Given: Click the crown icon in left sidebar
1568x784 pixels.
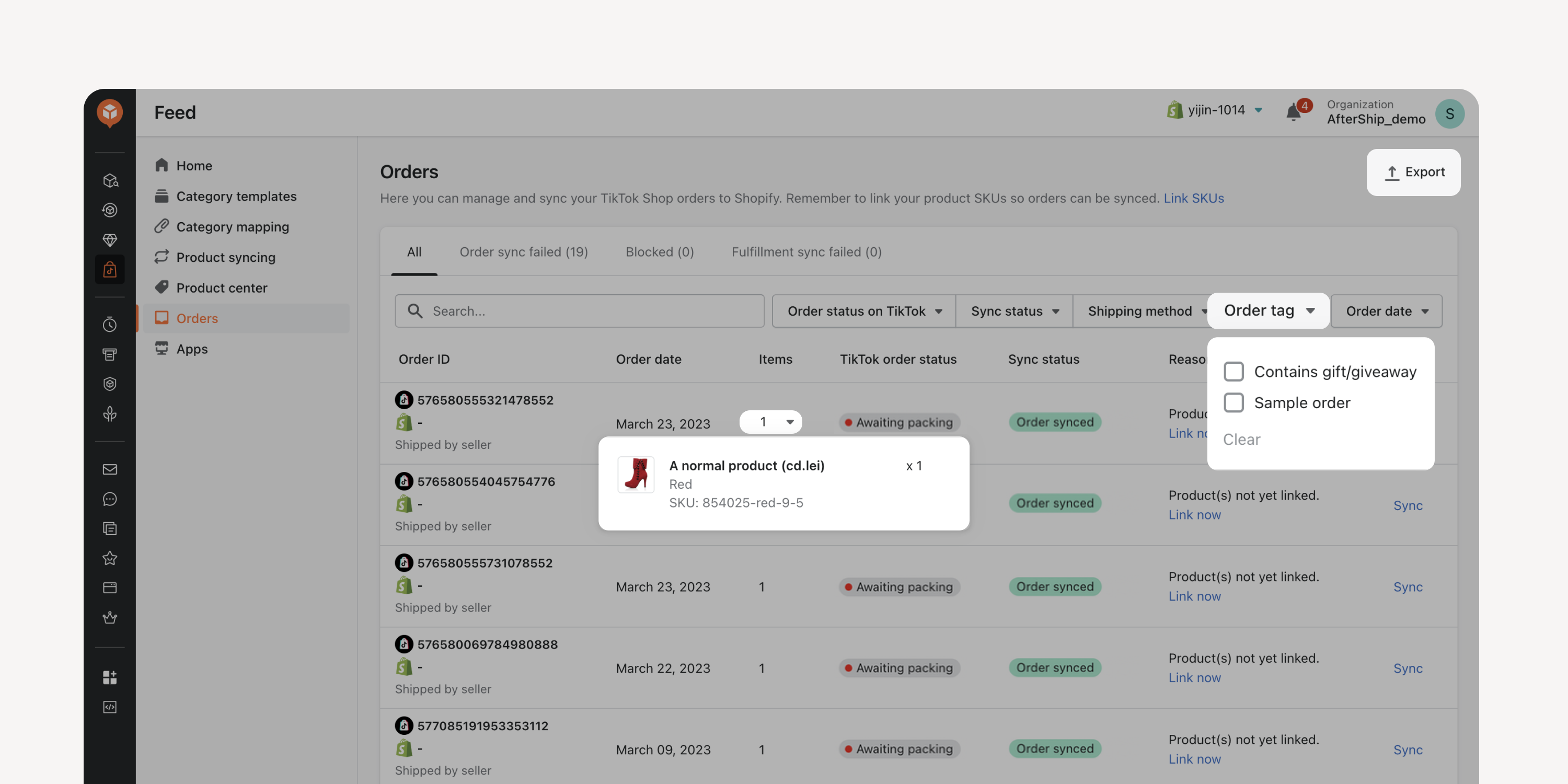Looking at the screenshot, I should (110, 617).
